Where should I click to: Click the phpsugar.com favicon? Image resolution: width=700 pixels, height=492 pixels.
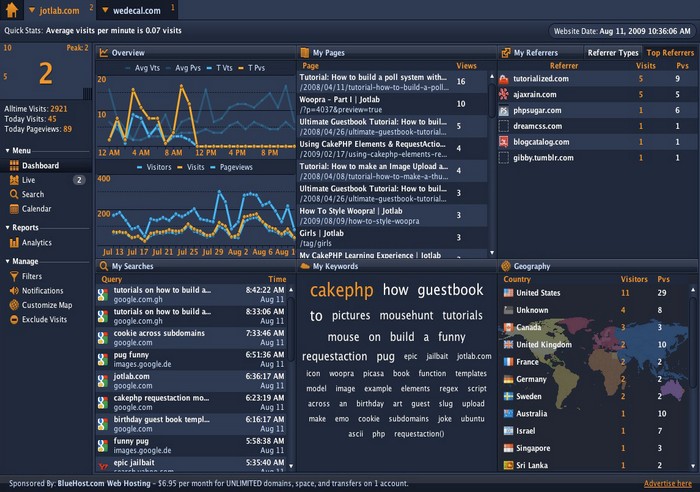(504, 110)
